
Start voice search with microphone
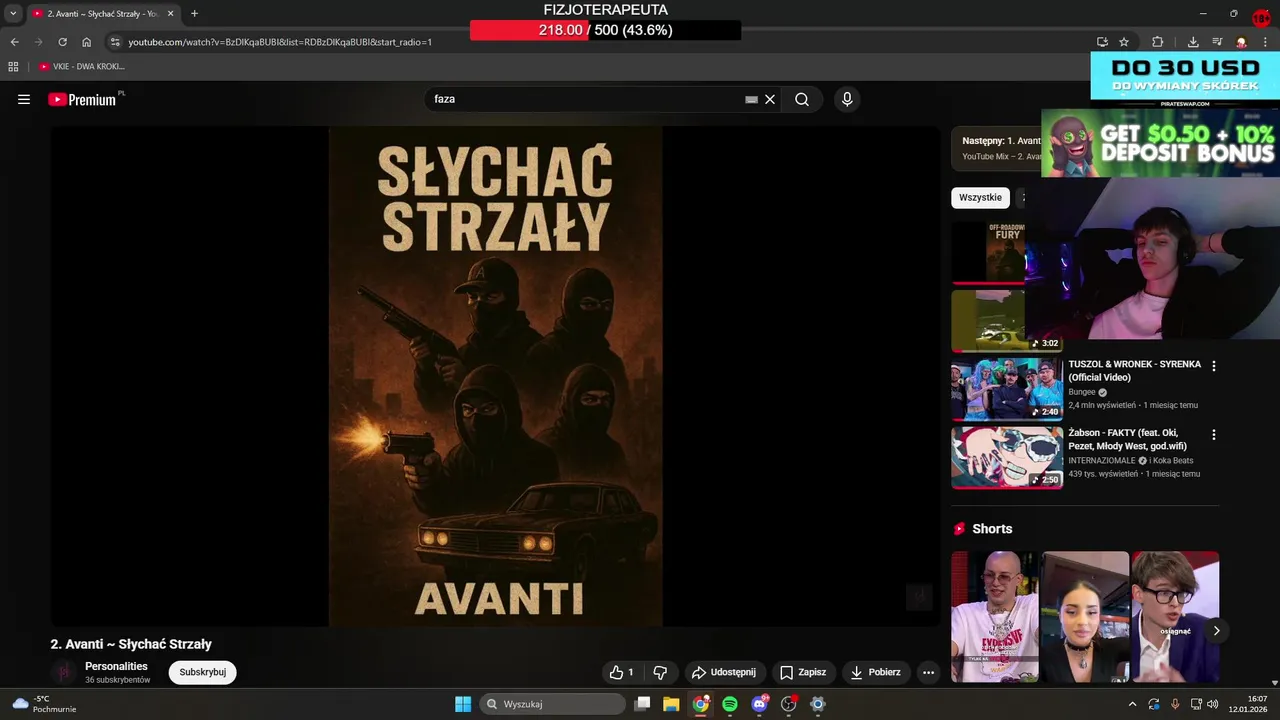(847, 99)
